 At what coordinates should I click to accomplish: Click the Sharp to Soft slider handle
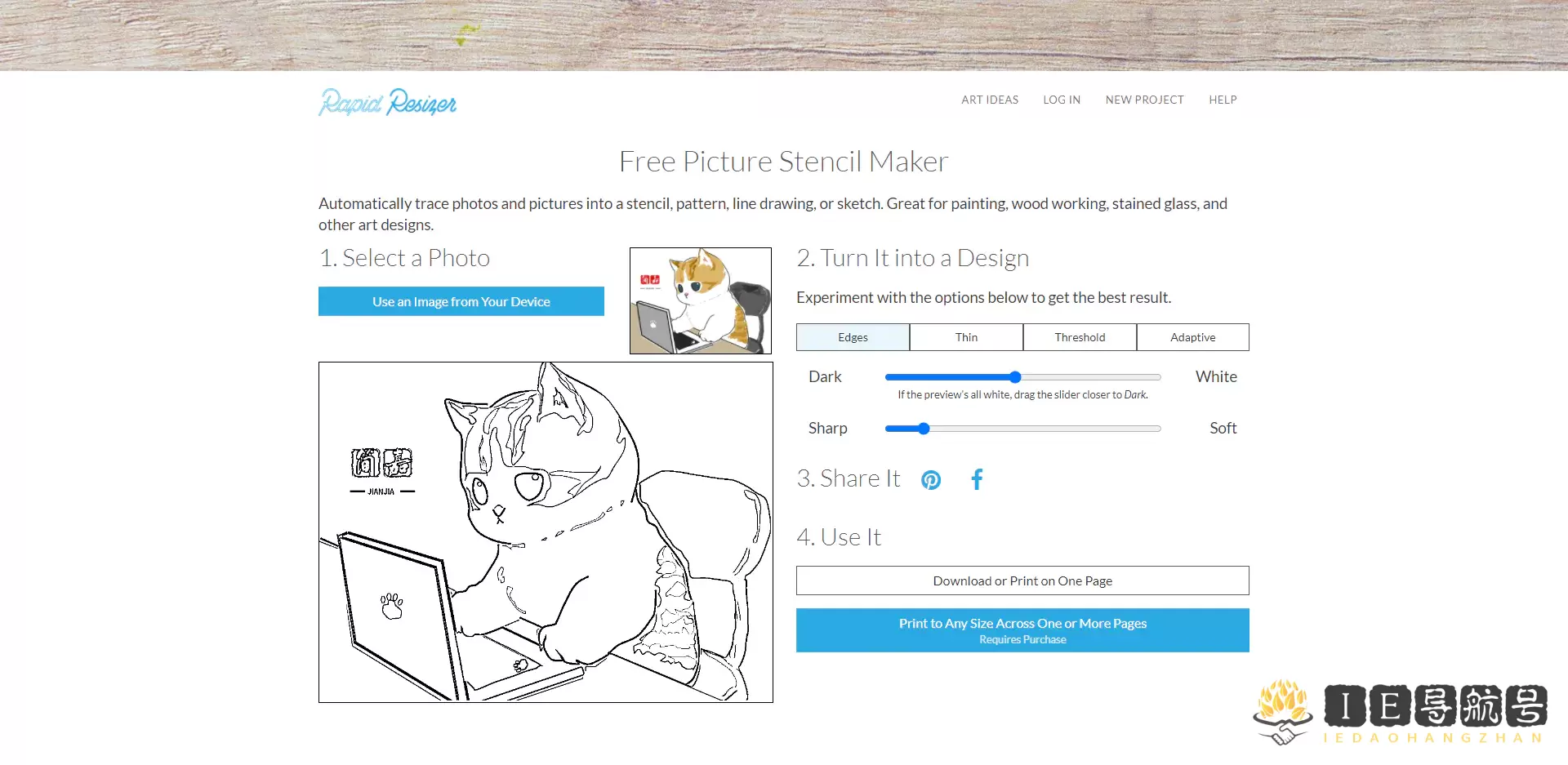pyautogui.click(x=924, y=429)
